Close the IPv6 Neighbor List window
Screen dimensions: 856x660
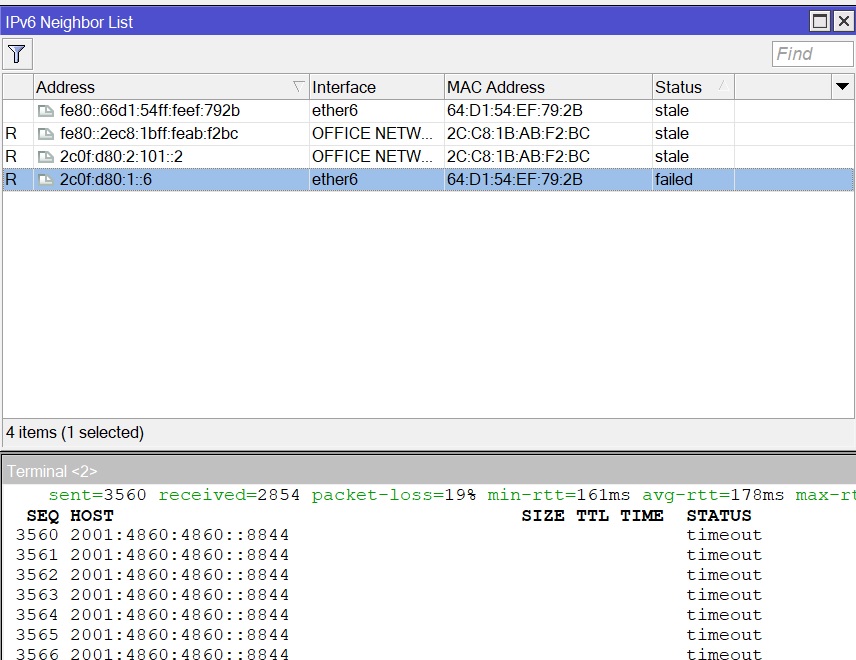coord(841,21)
